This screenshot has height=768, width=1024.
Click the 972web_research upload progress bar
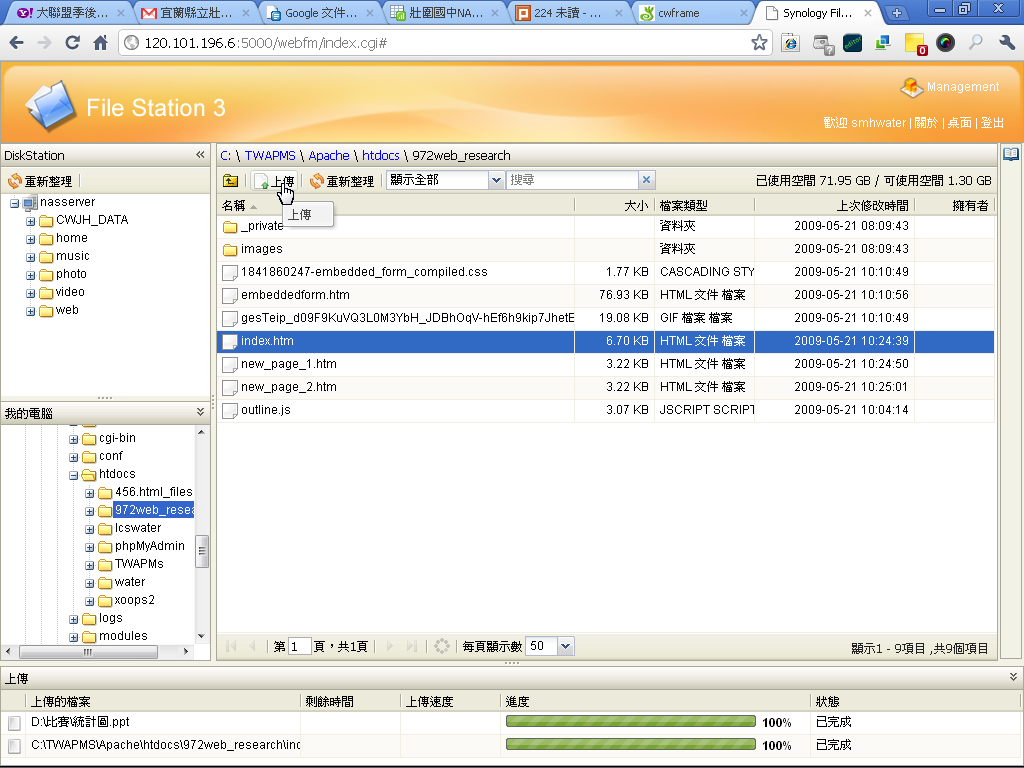[630, 744]
